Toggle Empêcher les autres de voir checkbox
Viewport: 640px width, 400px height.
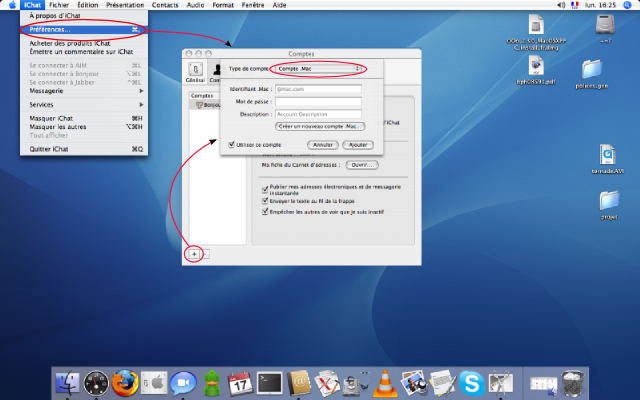tap(265, 211)
